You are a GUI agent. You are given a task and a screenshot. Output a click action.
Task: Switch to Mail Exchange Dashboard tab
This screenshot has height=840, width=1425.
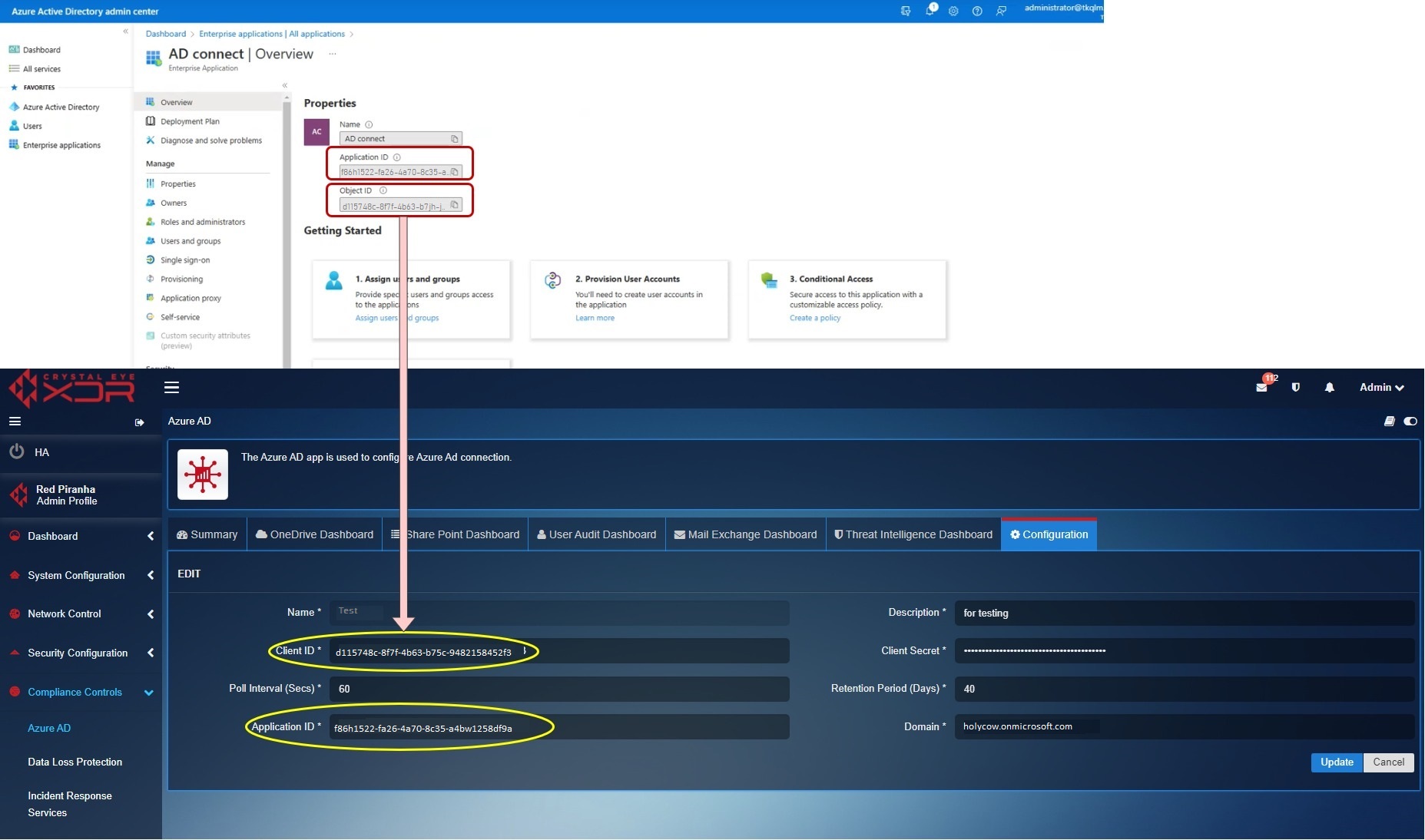point(746,534)
